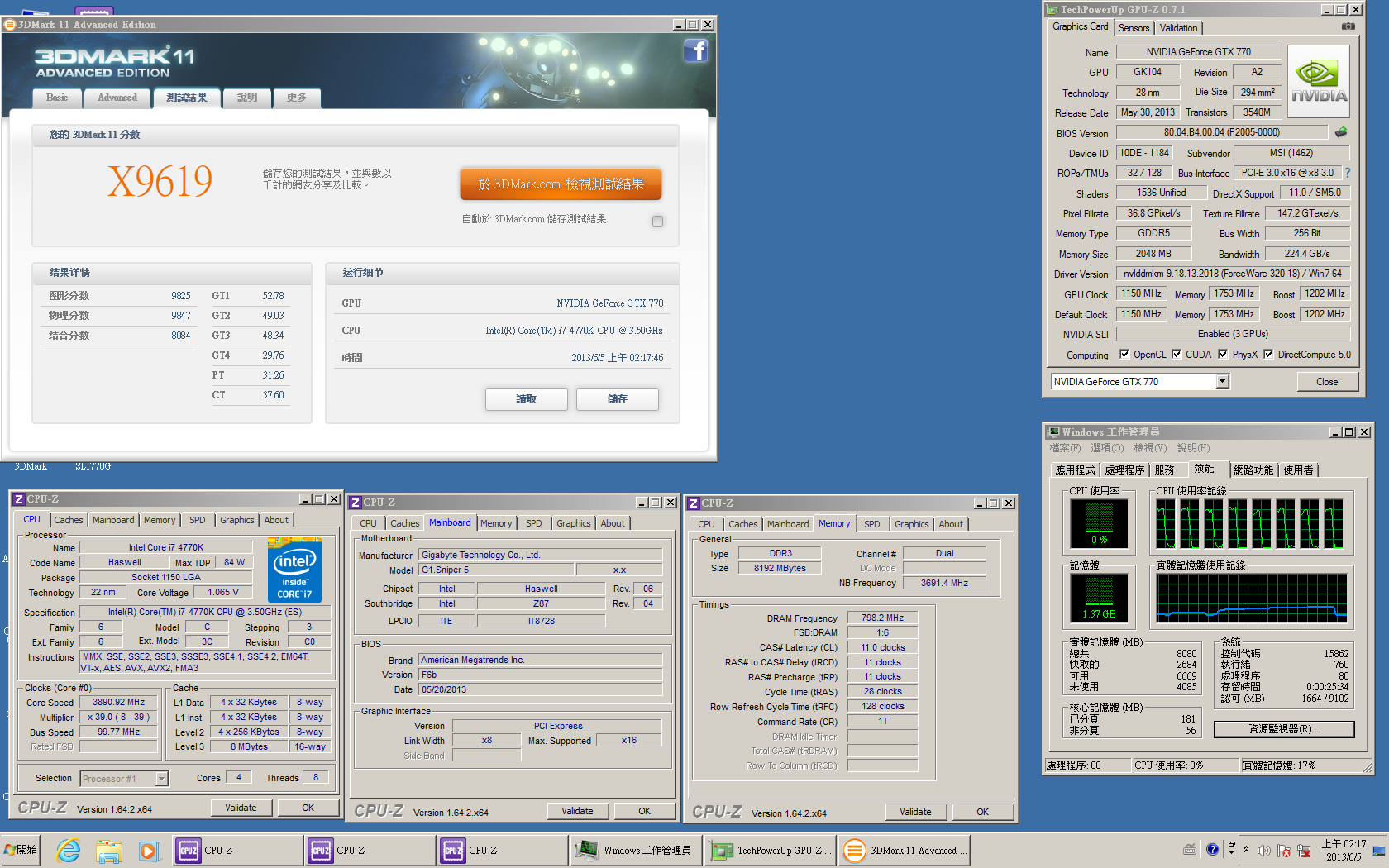Click the Bus Interface question mark
This screenshot has width=1389, height=868.
[1348, 173]
